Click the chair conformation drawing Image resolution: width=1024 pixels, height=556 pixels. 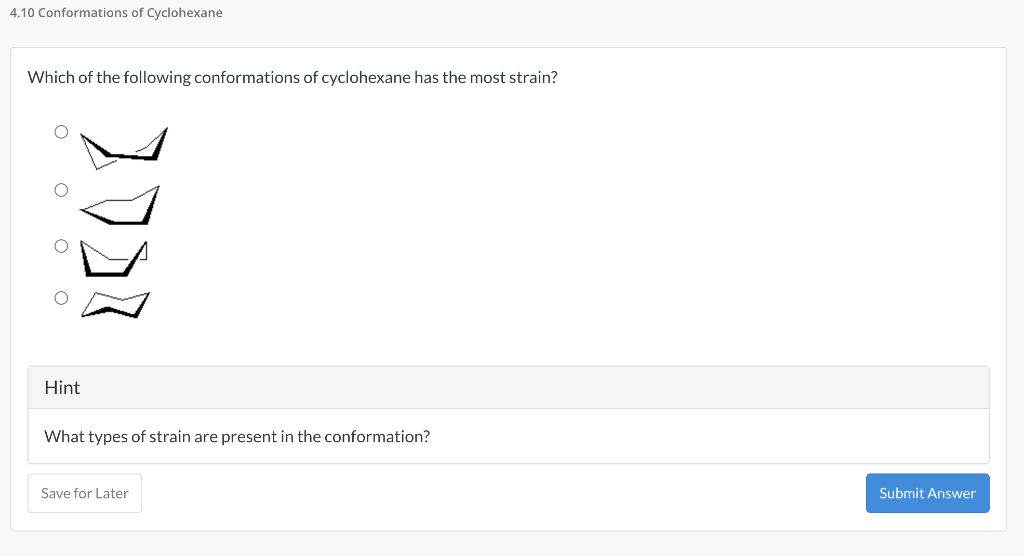[x=115, y=304]
